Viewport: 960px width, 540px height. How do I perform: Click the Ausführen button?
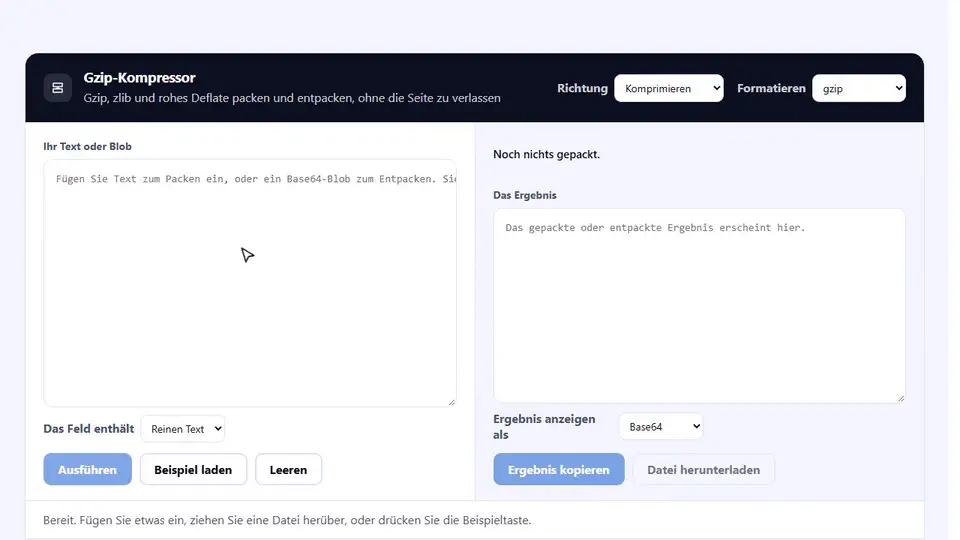pyautogui.click(x=88, y=470)
